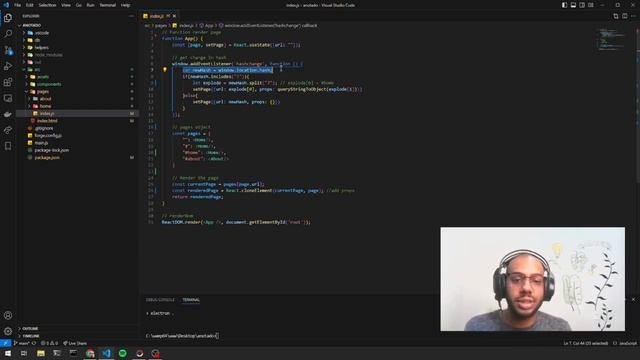Open the Source Control view
640x360 pixels.
[x=8, y=50]
